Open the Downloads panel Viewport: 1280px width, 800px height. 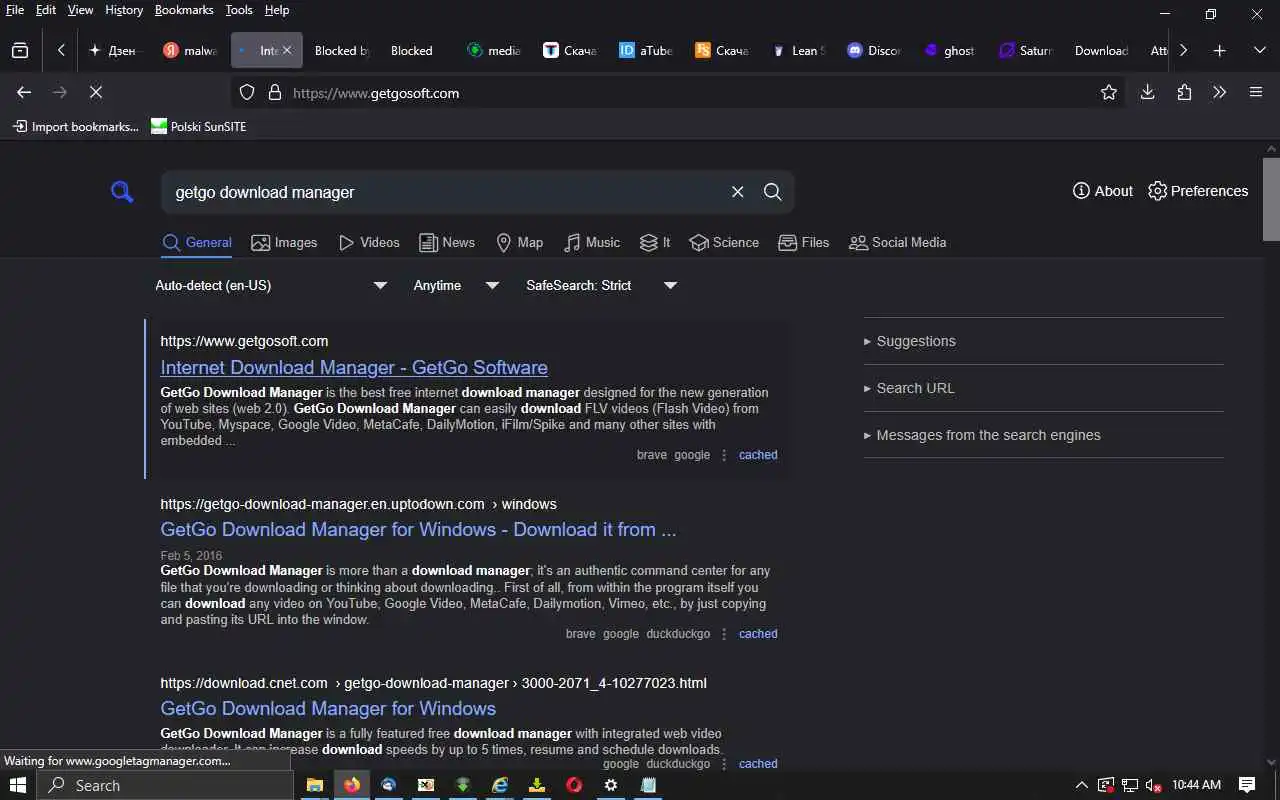pos(1147,92)
